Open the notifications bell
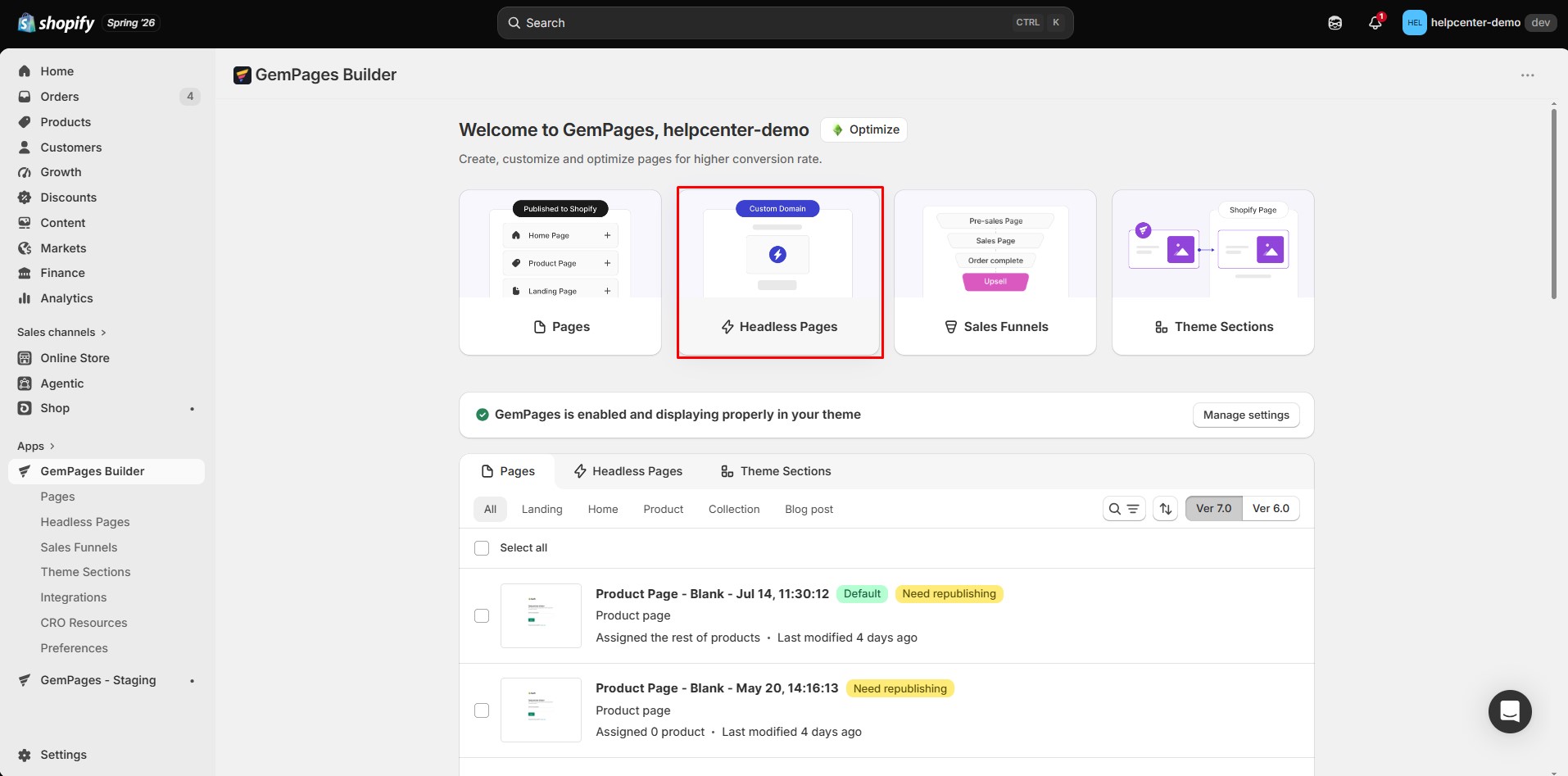The height and width of the screenshot is (776, 1568). coord(1375,23)
